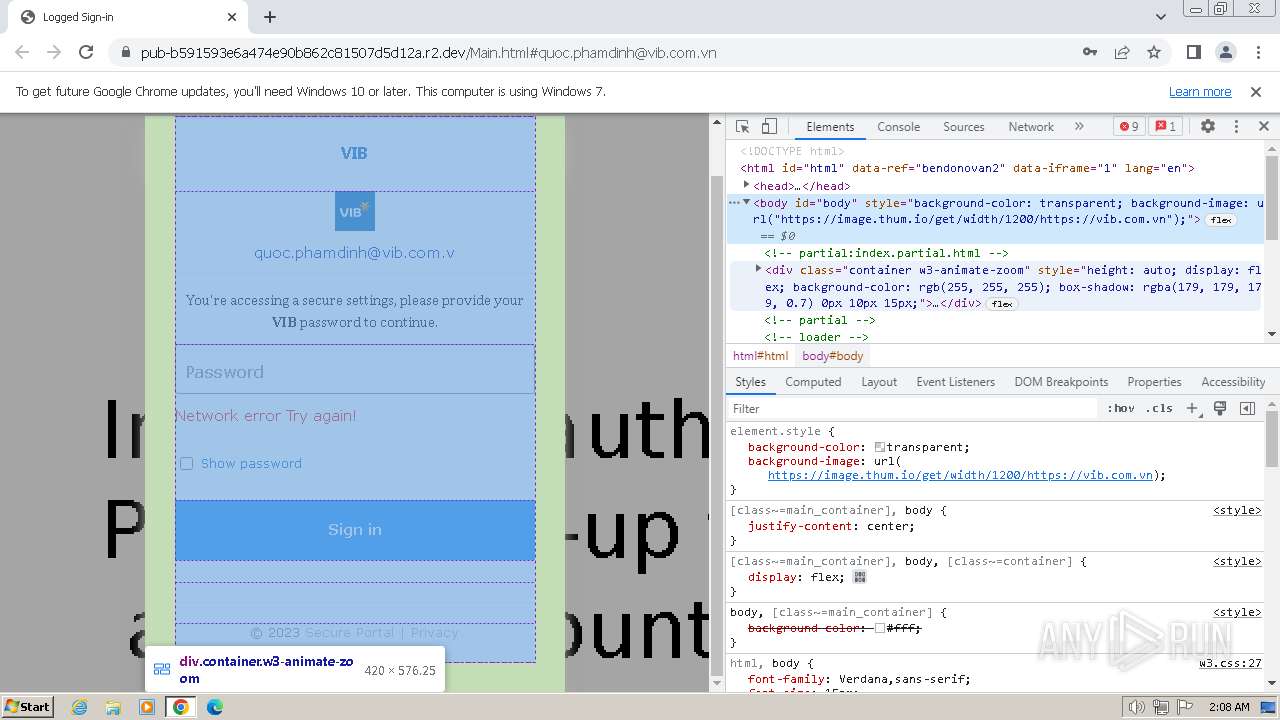Open the tab search dropdown

(x=1161, y=17)
